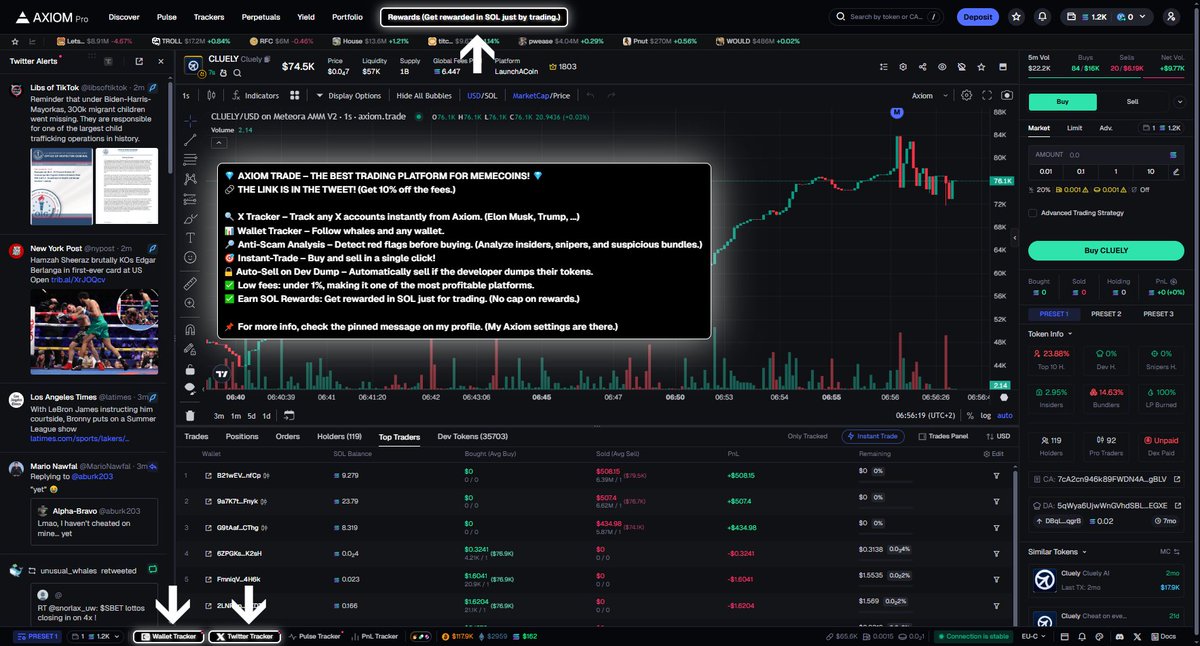Click the Deposit button
The width and height of the screenshot is (1200, 646).
coord(977,17)
